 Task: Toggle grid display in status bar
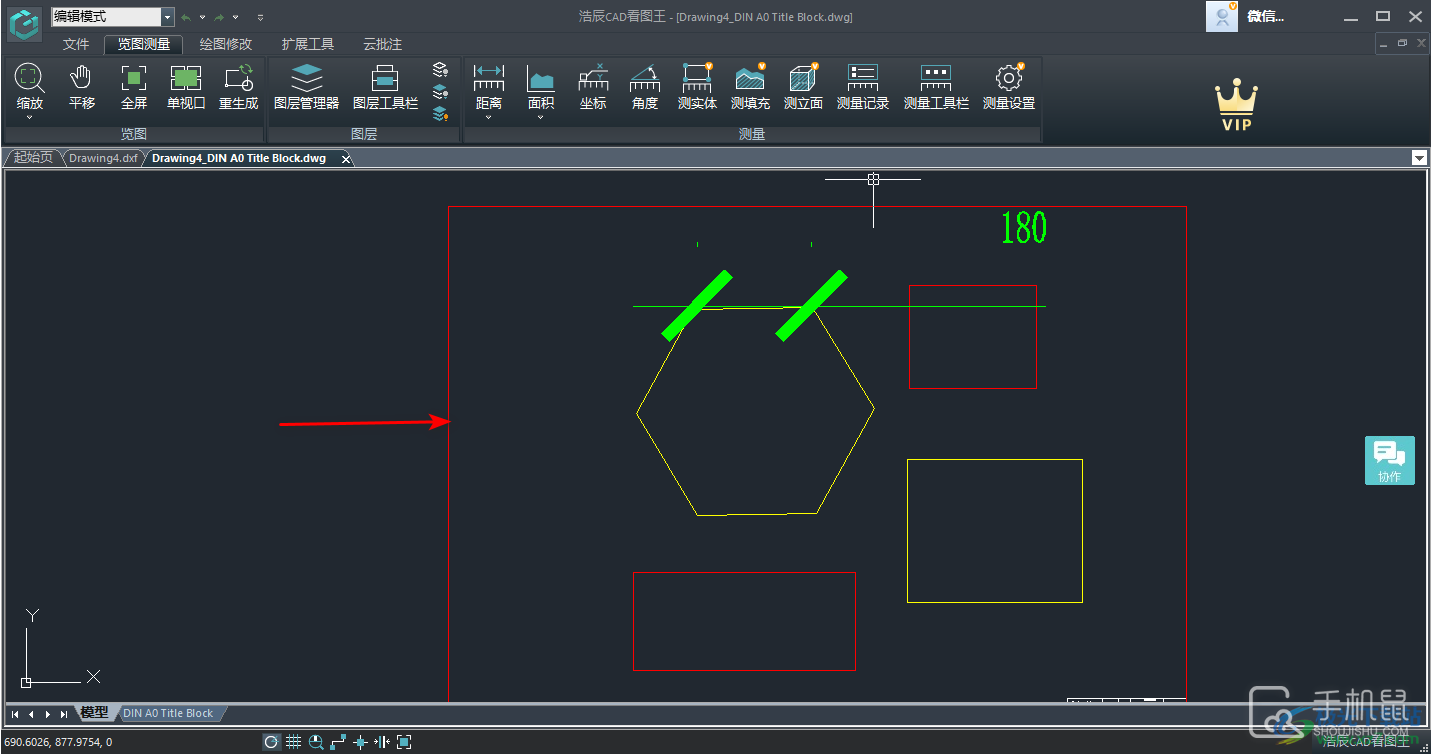[294, 742]
